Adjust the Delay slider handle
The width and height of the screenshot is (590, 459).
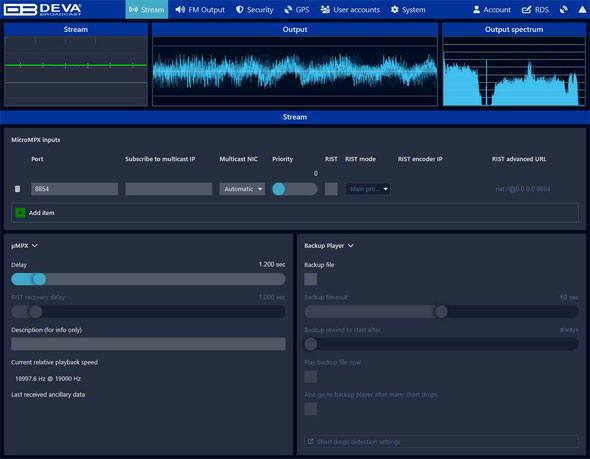(39, 279)
